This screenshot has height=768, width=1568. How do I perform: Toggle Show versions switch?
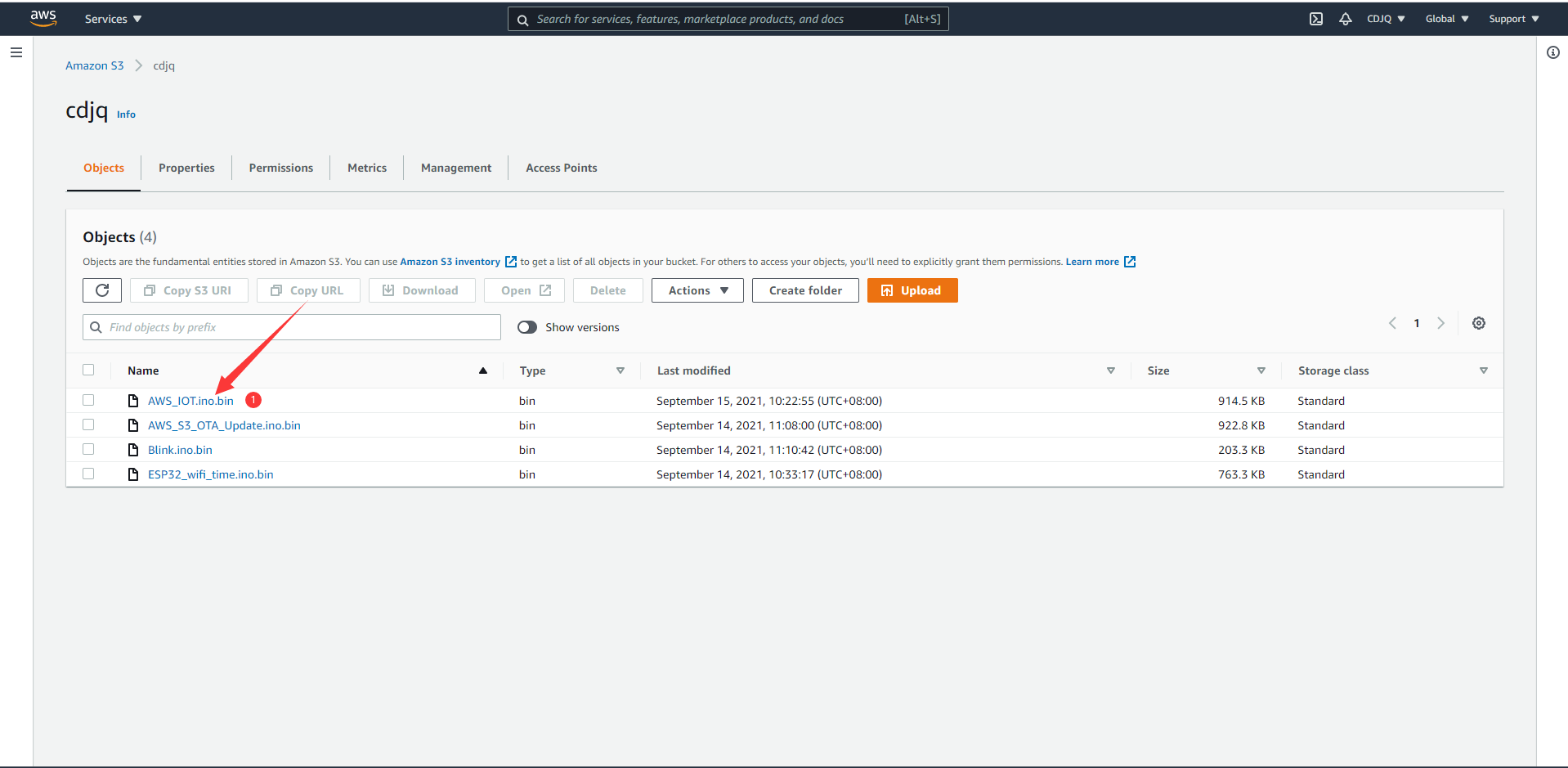point(527,327)
